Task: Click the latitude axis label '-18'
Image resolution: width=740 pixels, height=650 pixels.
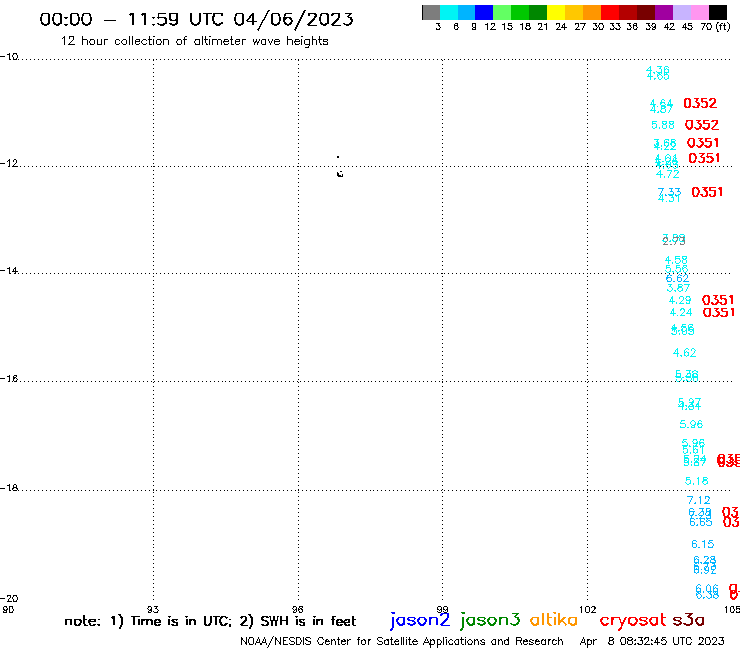Action: pyautogui.click(x=9, y=488)
